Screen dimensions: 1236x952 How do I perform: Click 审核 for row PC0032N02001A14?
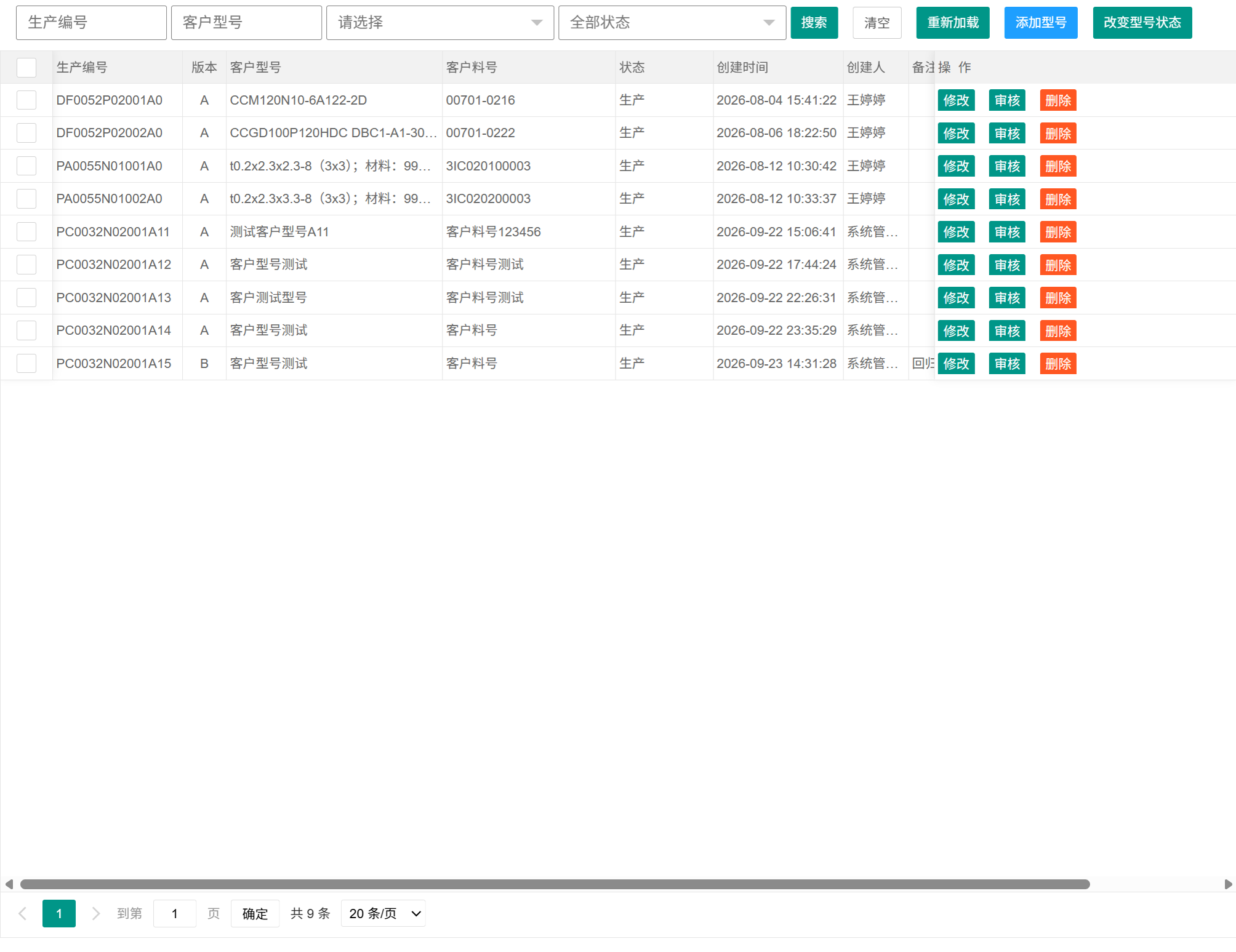tap(1007, 331)
